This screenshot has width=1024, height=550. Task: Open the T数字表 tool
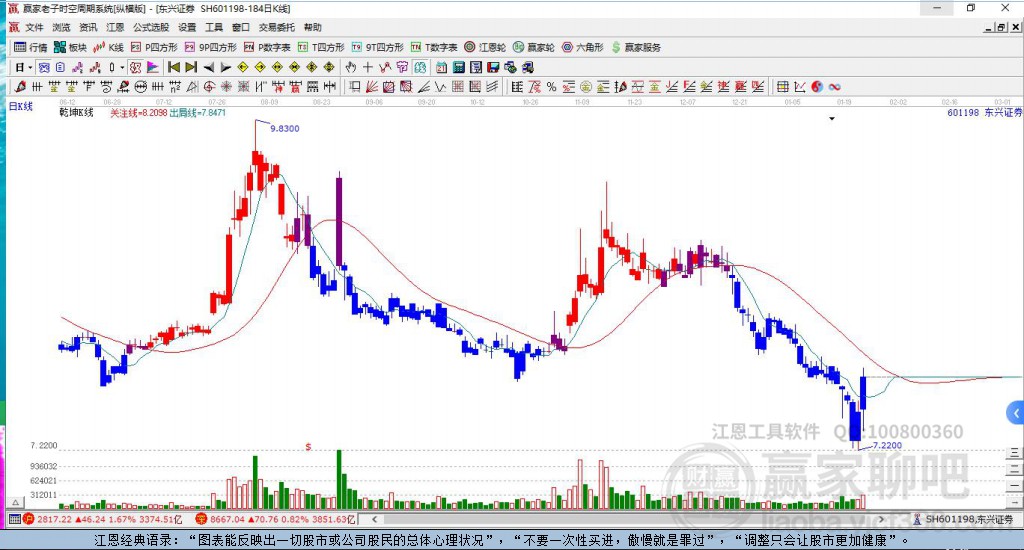click(x=434, y=47)
